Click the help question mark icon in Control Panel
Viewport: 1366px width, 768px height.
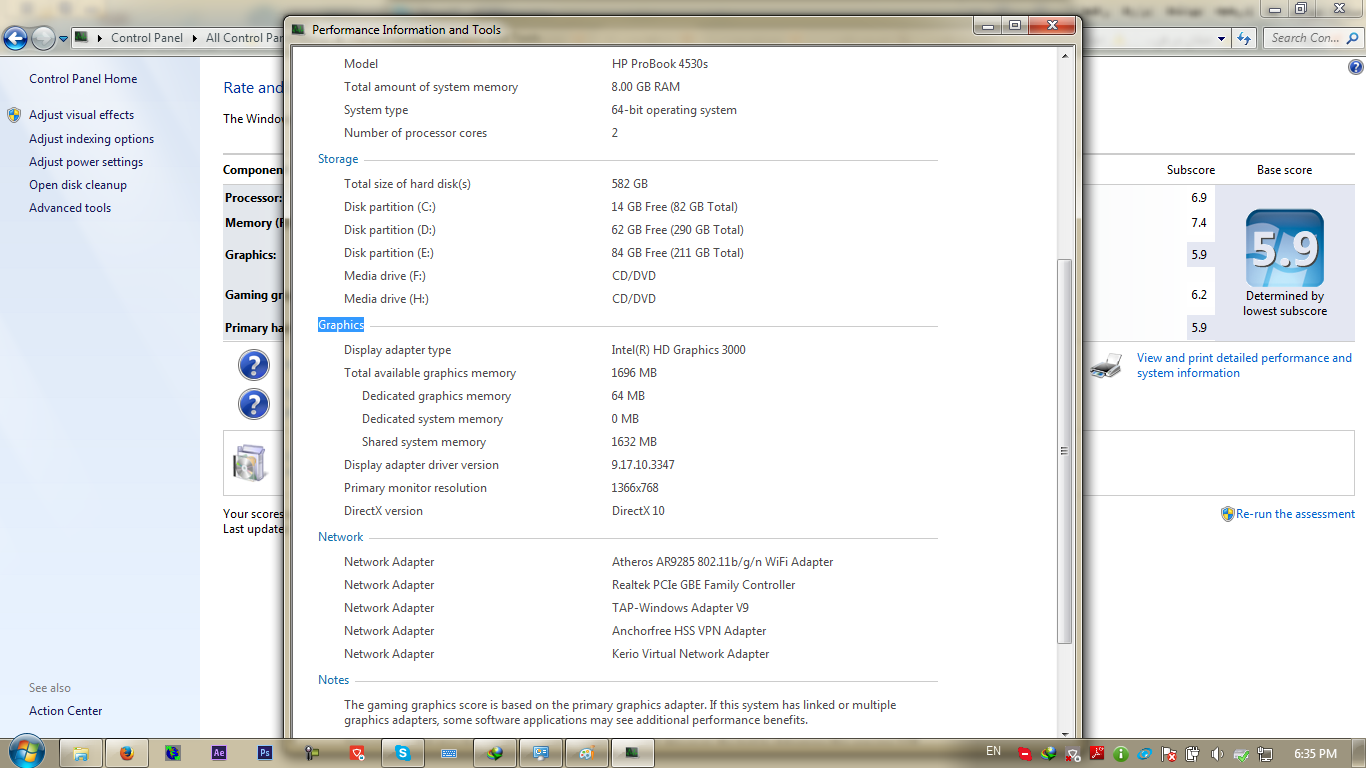pos(1355,67)
